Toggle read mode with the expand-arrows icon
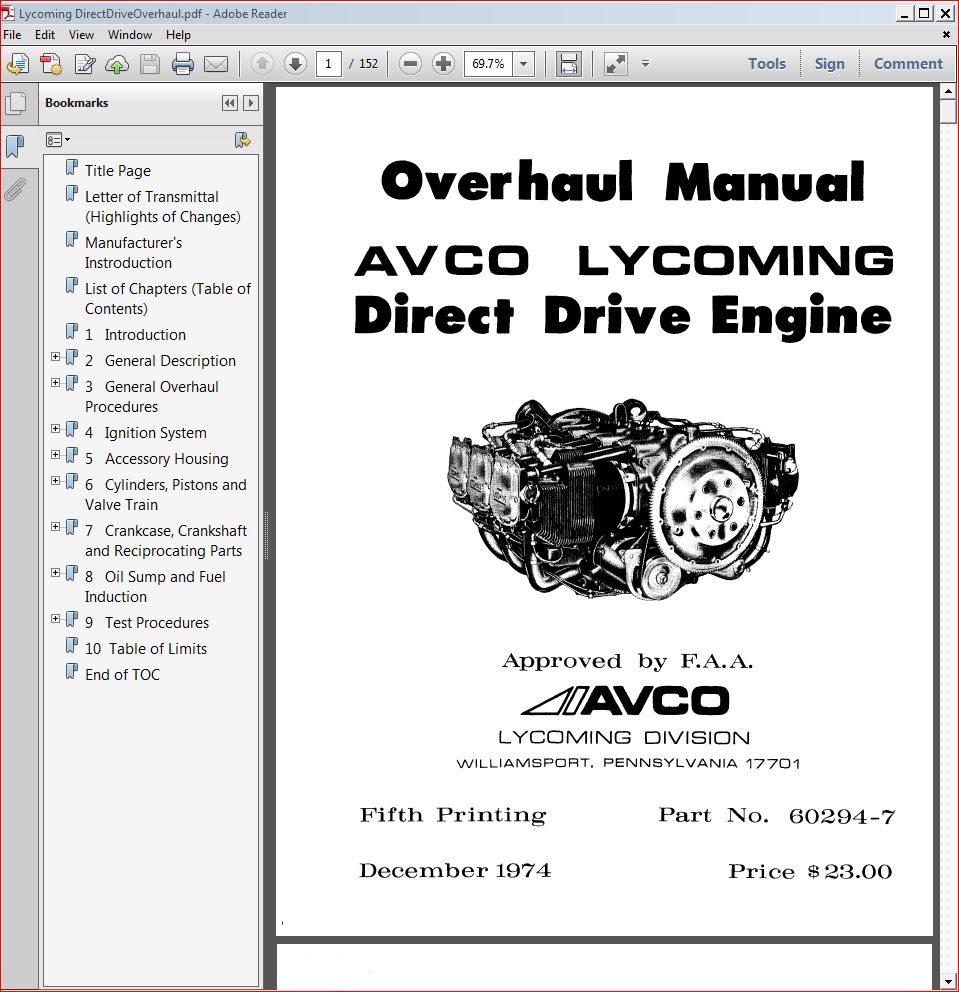 coord(616,64)
